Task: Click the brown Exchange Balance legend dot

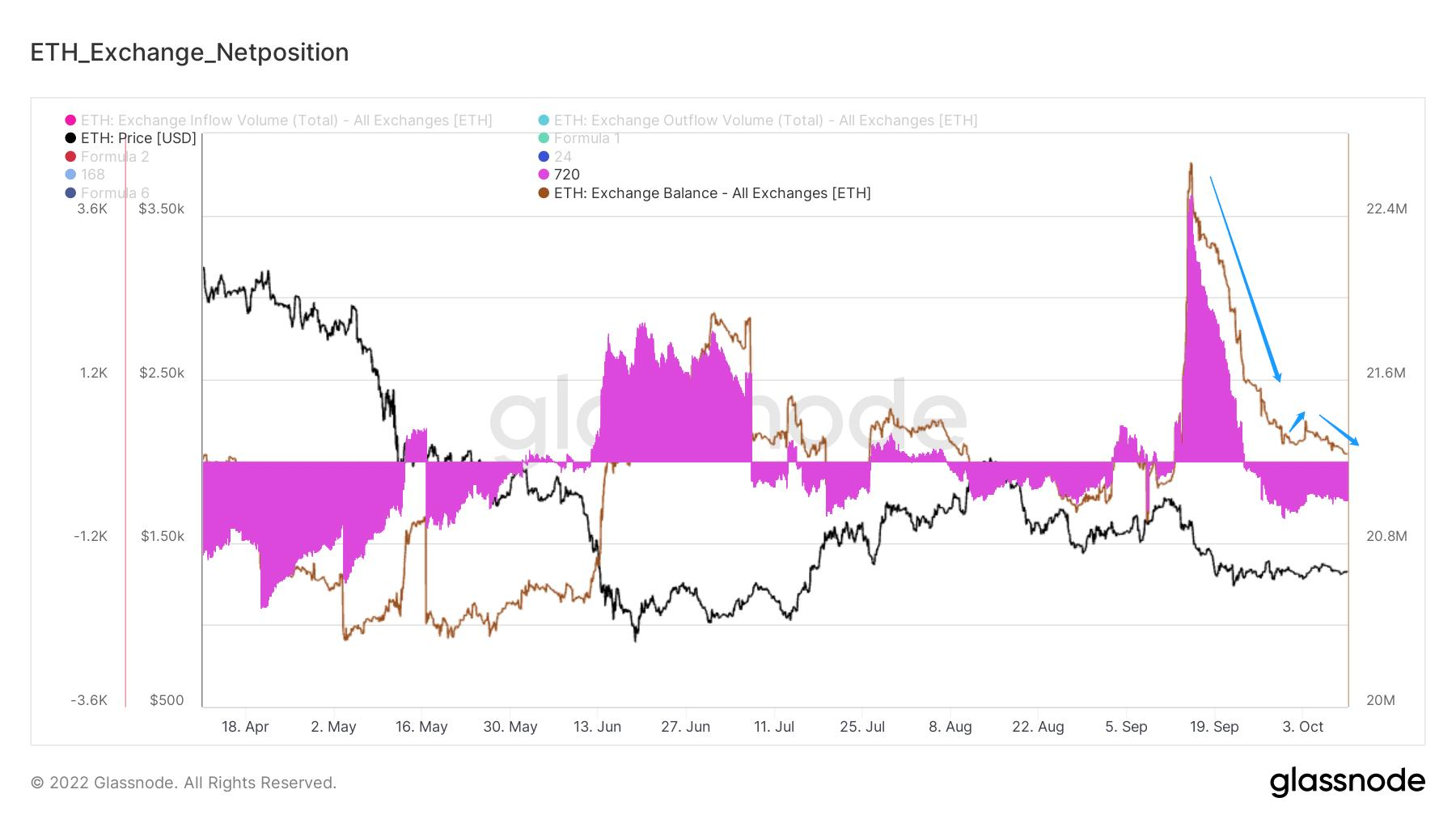Action: click(544, 193)
